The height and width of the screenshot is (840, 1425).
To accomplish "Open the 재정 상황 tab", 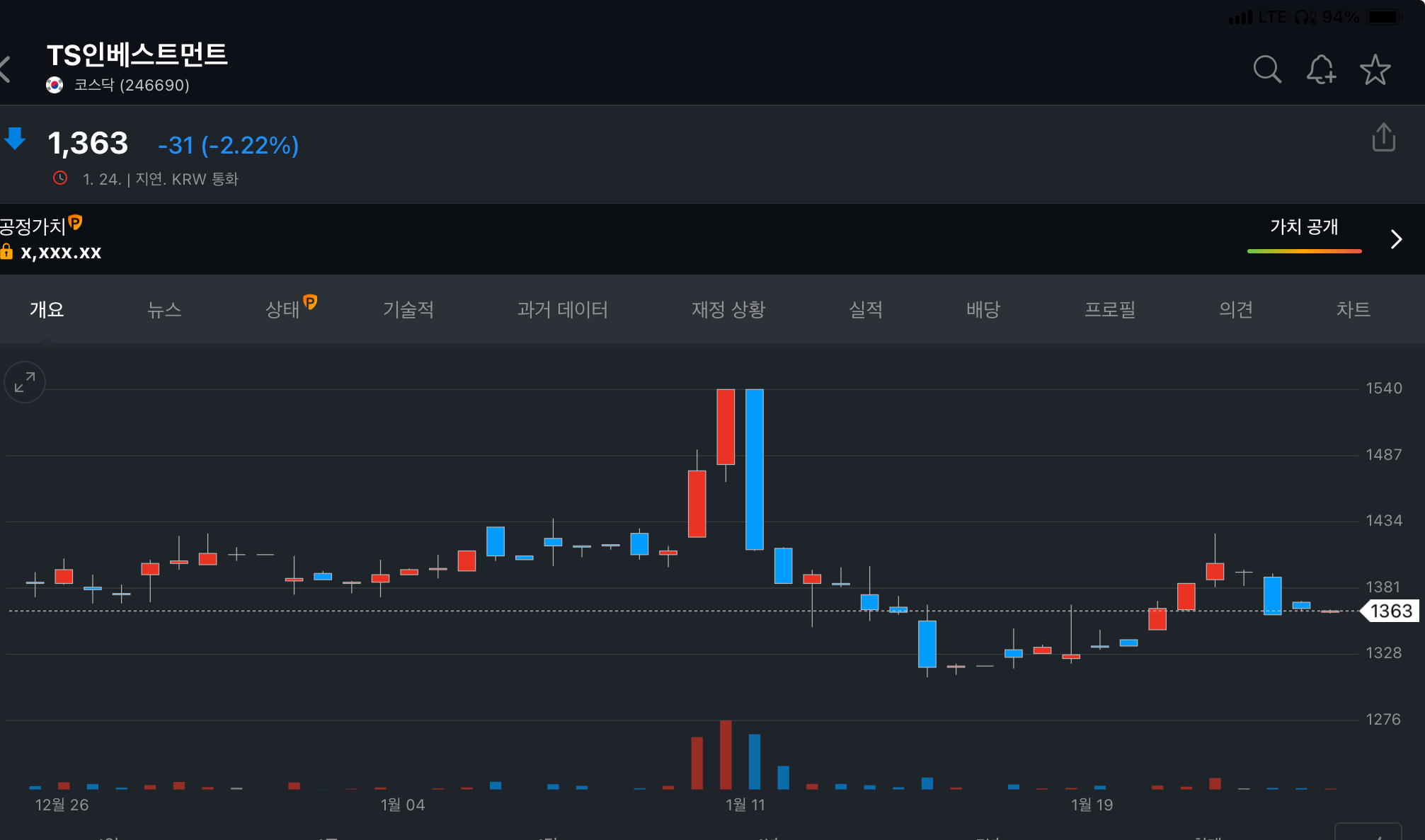I will [x=728, y=309].
